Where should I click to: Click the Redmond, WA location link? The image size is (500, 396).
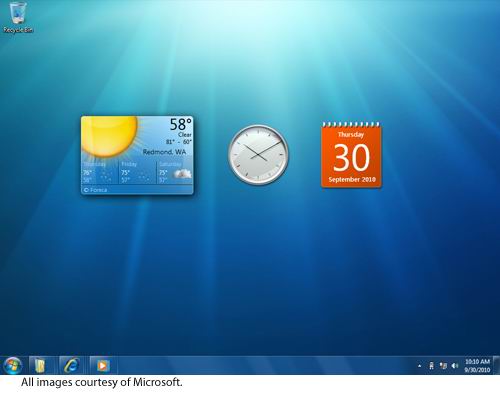point(164,152)
